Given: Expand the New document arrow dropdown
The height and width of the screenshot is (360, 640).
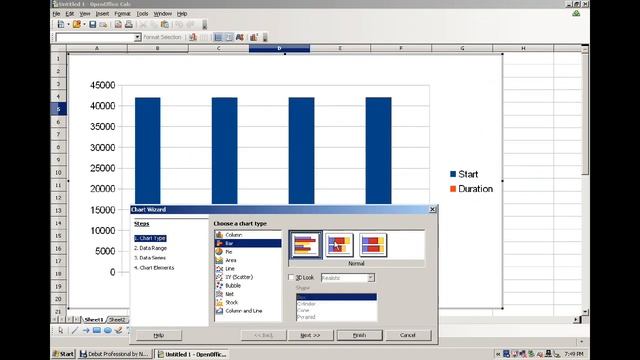Looking at the screenshot, I should pyautogui.click(x=69, y=25).
